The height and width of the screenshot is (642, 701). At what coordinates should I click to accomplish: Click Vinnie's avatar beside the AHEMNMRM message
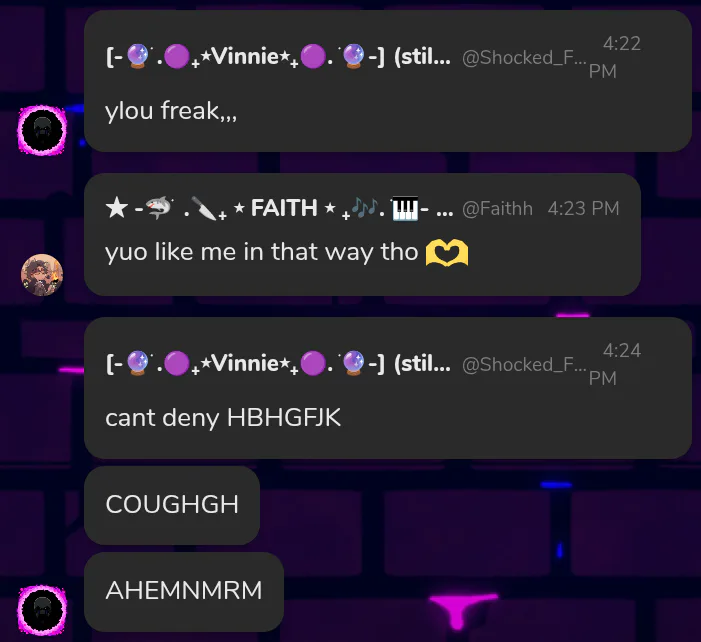coord(42,610)
